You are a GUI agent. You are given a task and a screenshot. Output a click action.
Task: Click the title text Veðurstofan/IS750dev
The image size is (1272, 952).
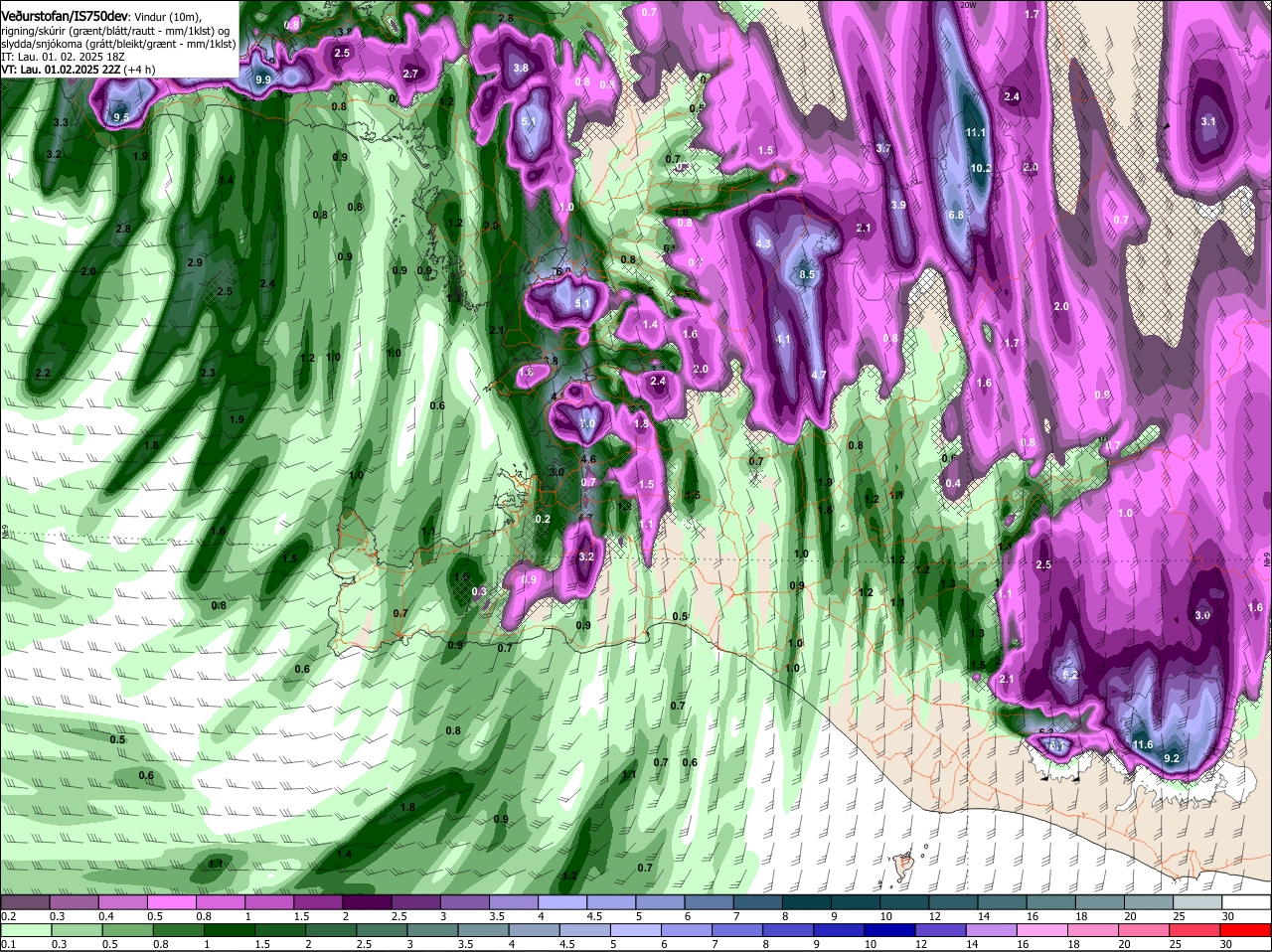click(65, 17)
